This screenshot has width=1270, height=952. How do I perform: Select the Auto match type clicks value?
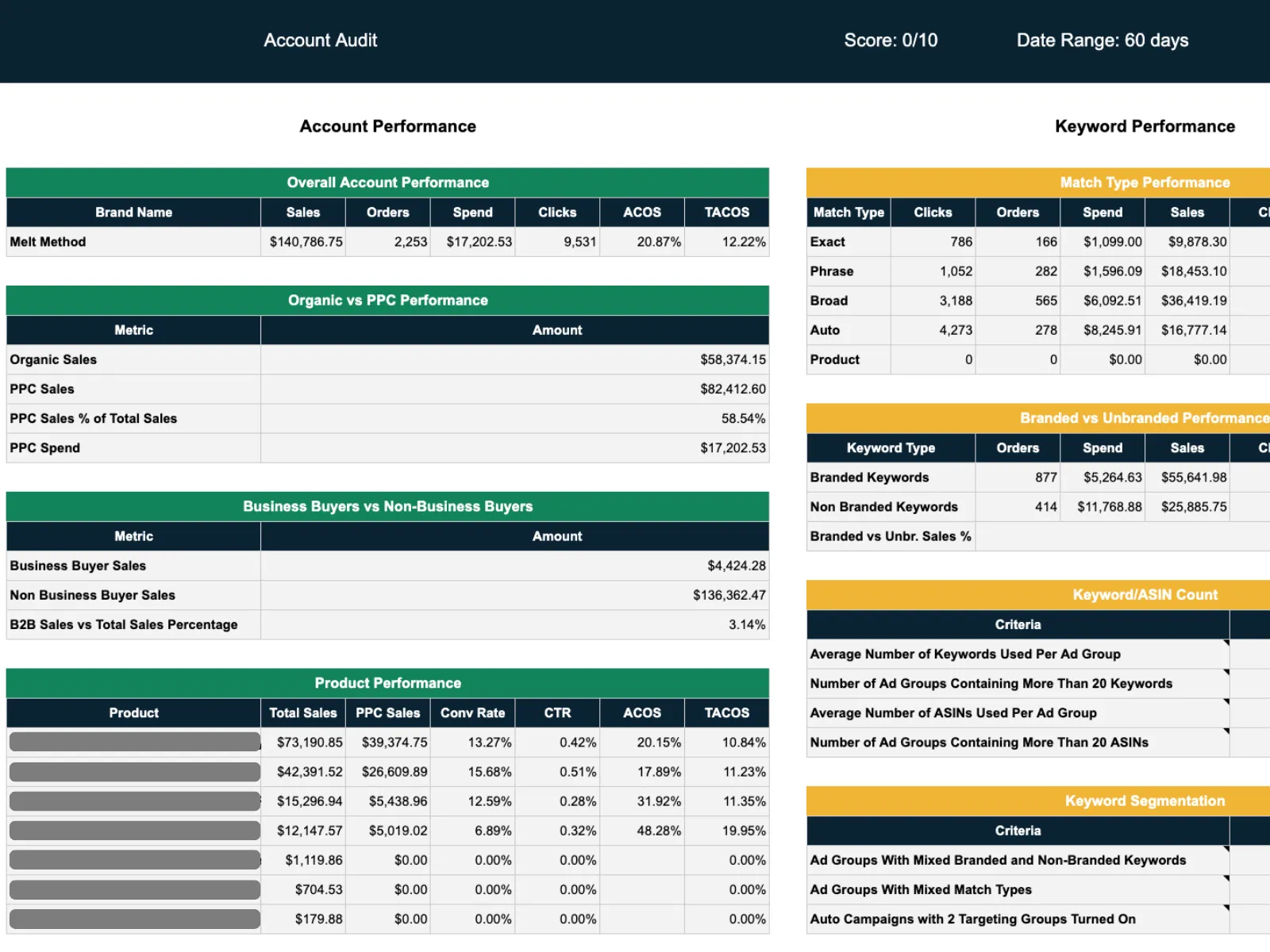pos(933,330)
